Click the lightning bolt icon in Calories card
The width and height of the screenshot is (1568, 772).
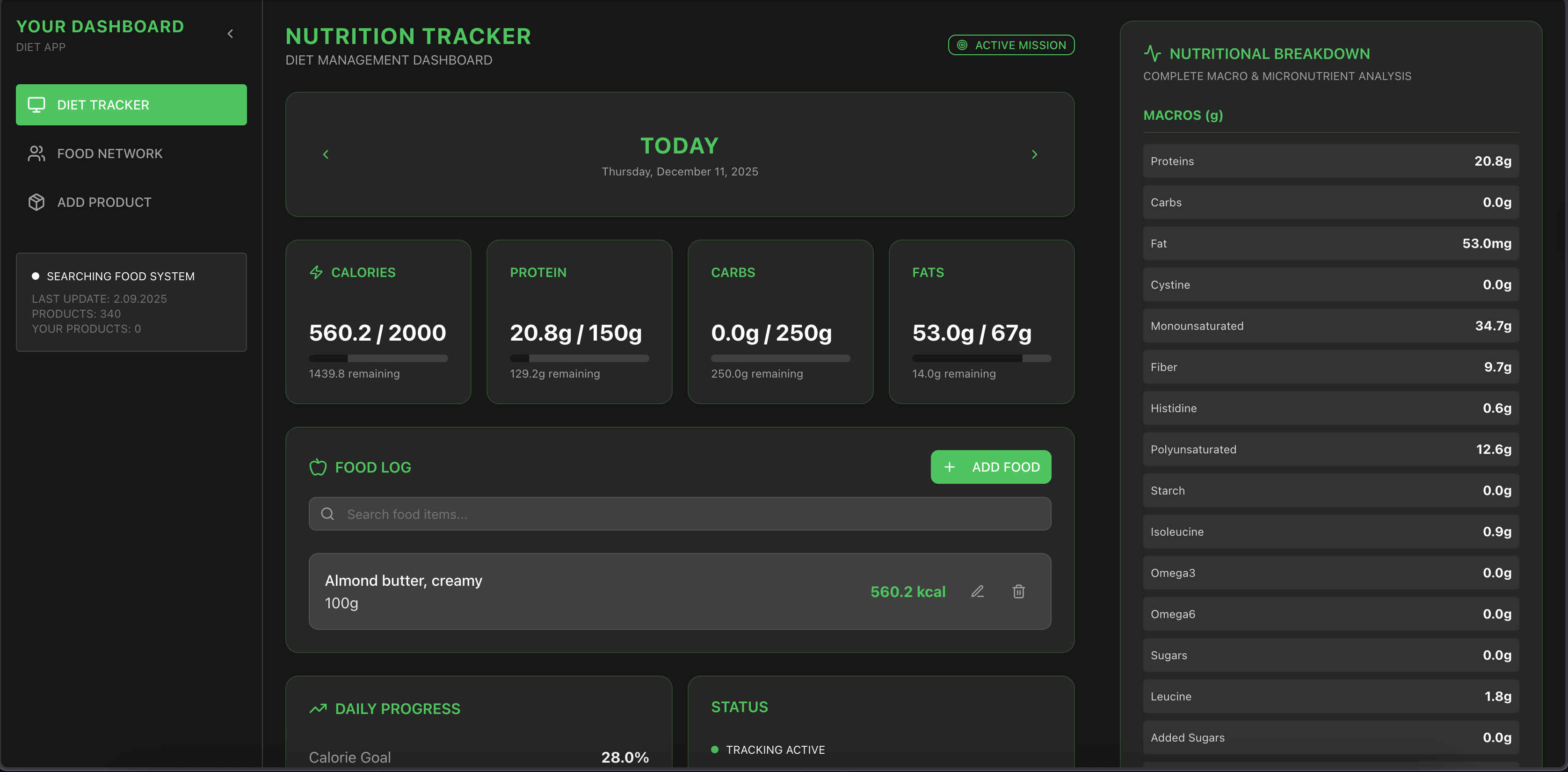point(317,272)
